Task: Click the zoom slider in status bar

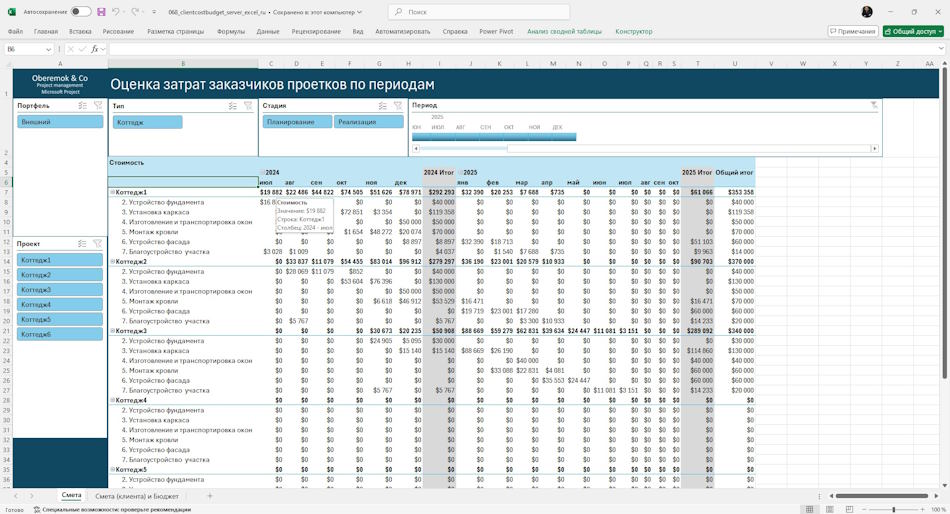Action: coord(894,509)
